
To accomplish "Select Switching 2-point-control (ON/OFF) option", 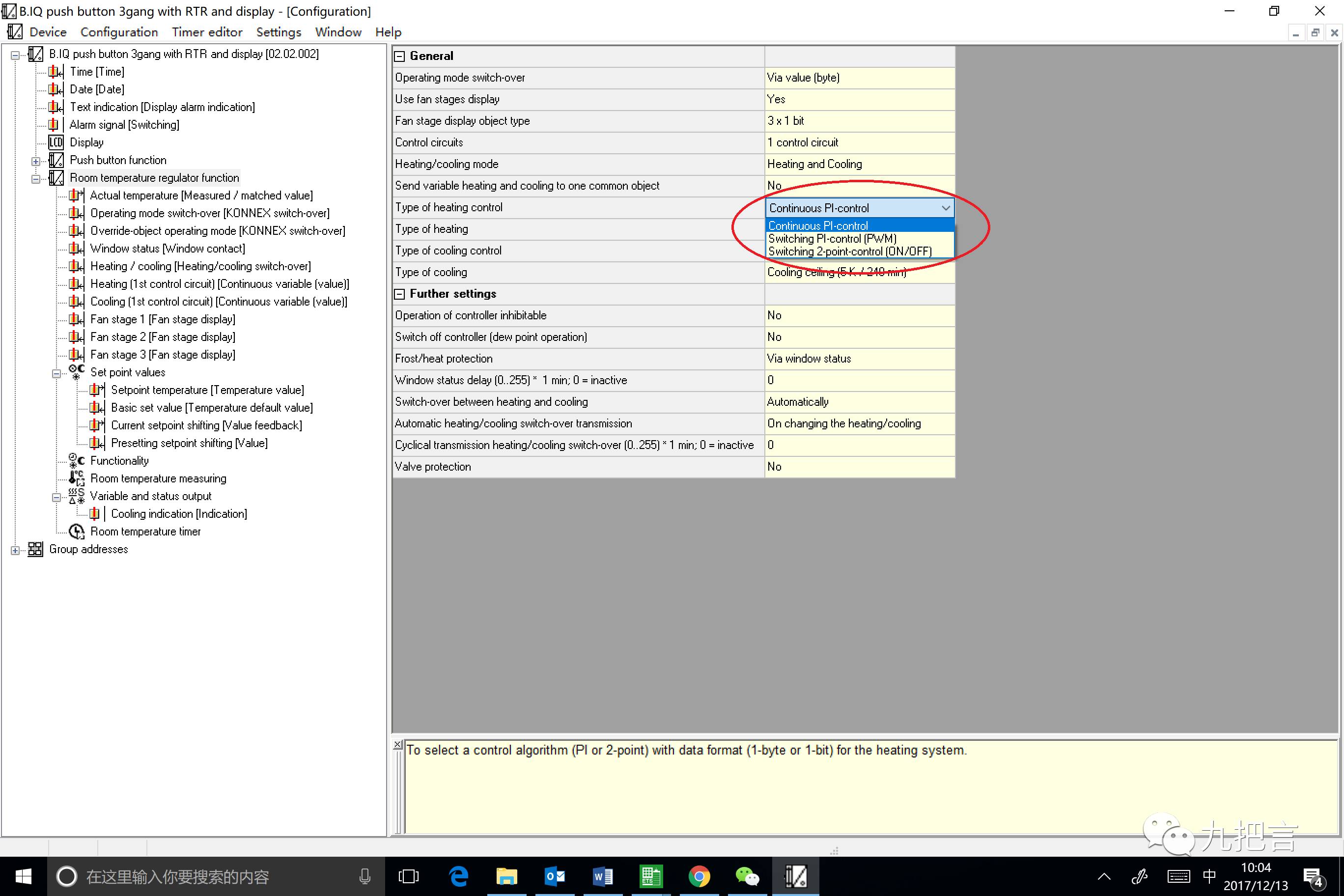I will pyautogui.click(x=849, y=252).
